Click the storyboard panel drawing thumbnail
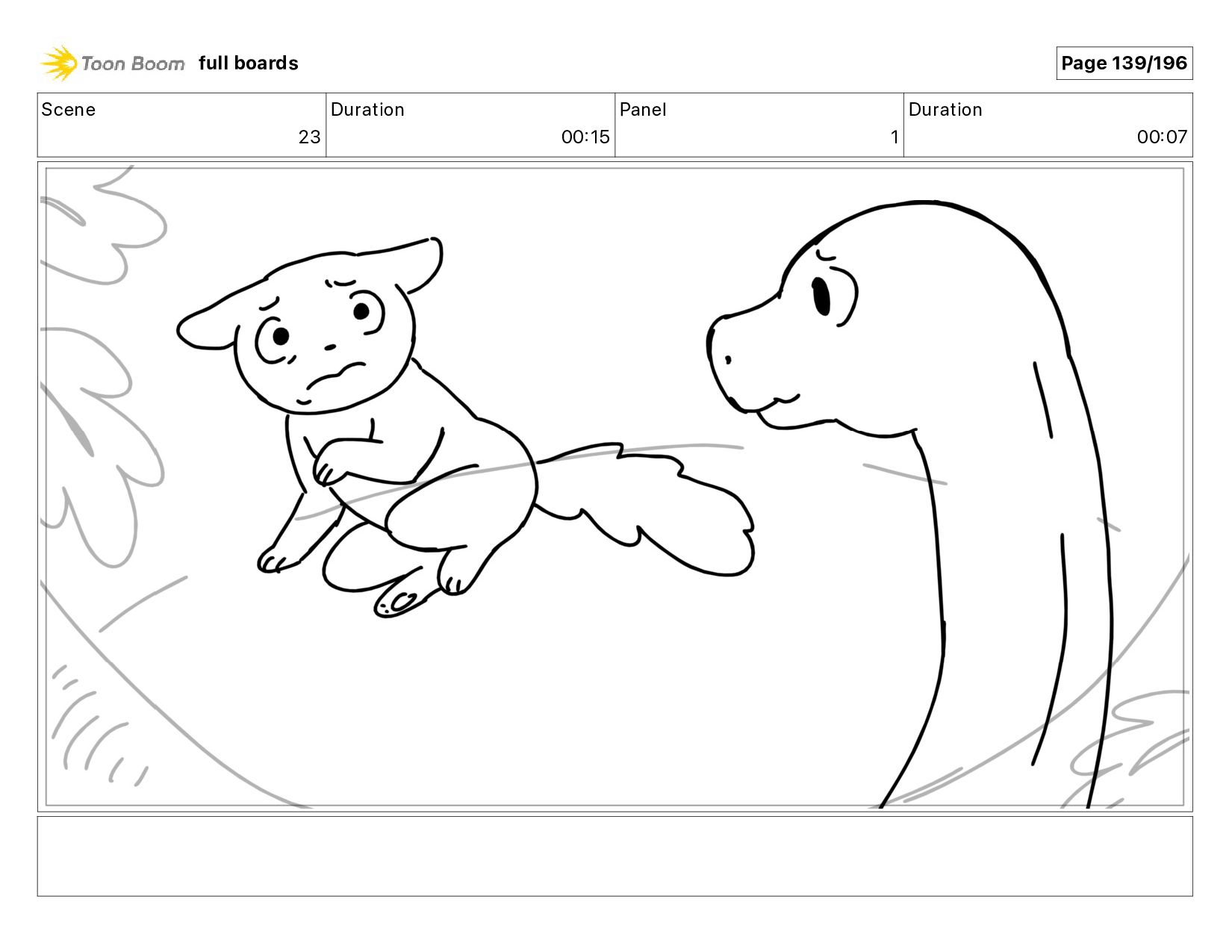This screenshot has height=952, width=1232. pyautogui.click(x=615, y=487)
